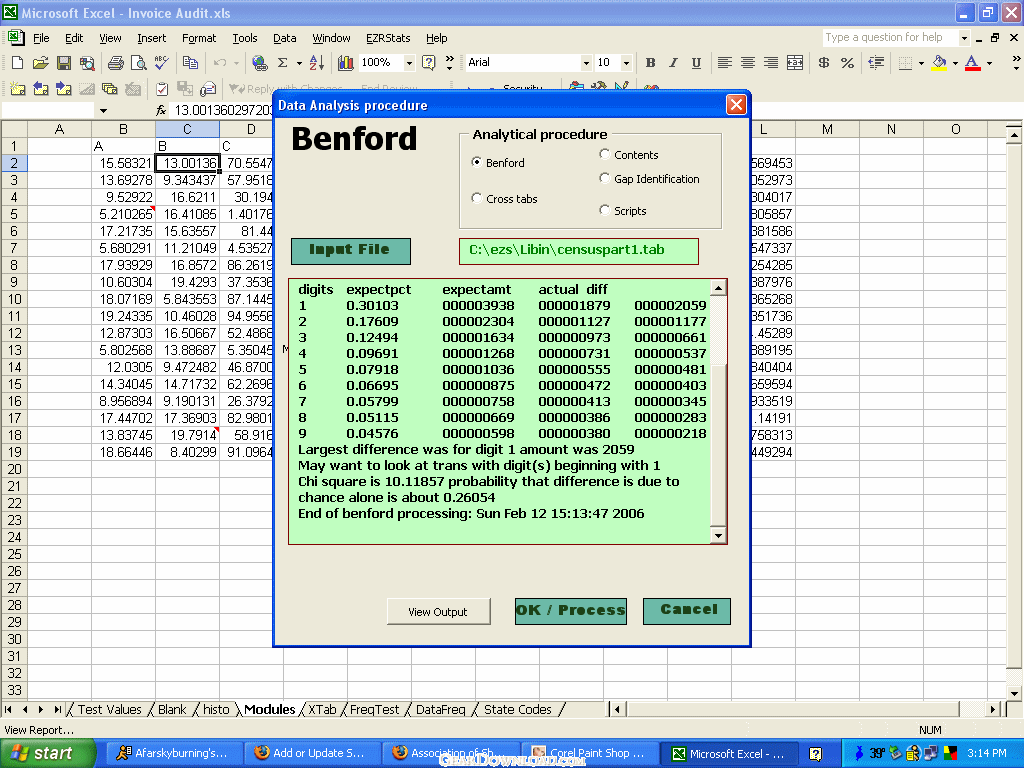1024x768 pixels.
Task: Open Print Preview icon
Action: pyautogui.click(x=138, y=63)
